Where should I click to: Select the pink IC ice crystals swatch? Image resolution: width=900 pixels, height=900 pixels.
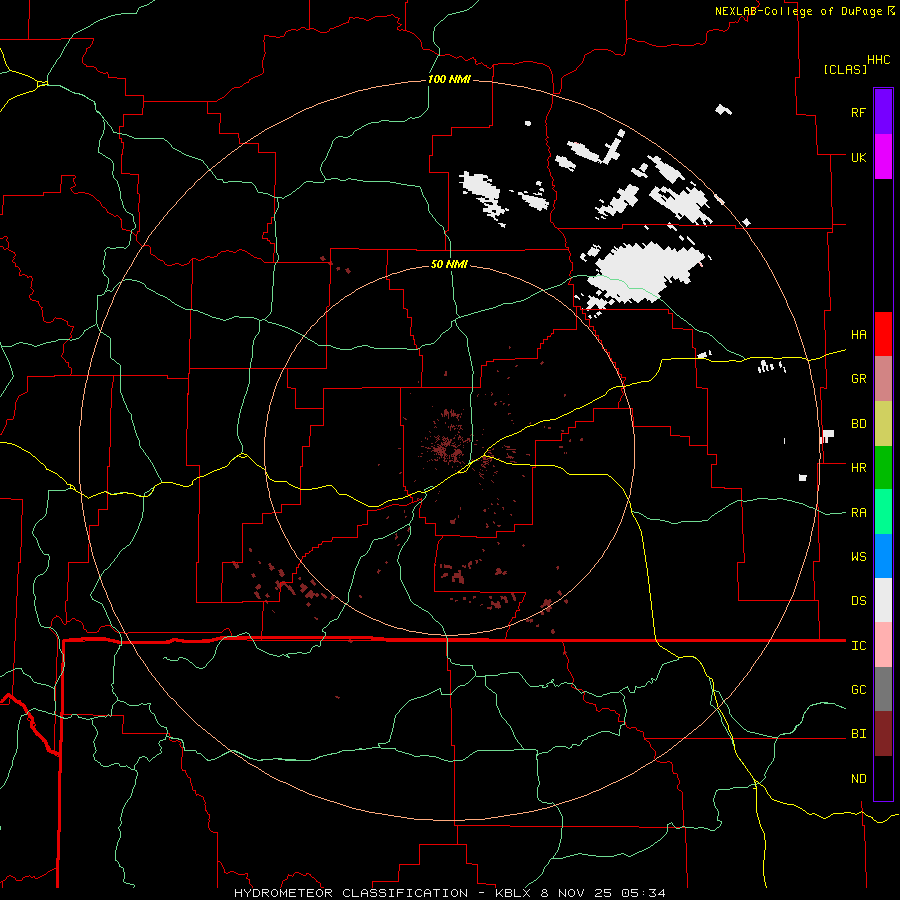[883, 645]
